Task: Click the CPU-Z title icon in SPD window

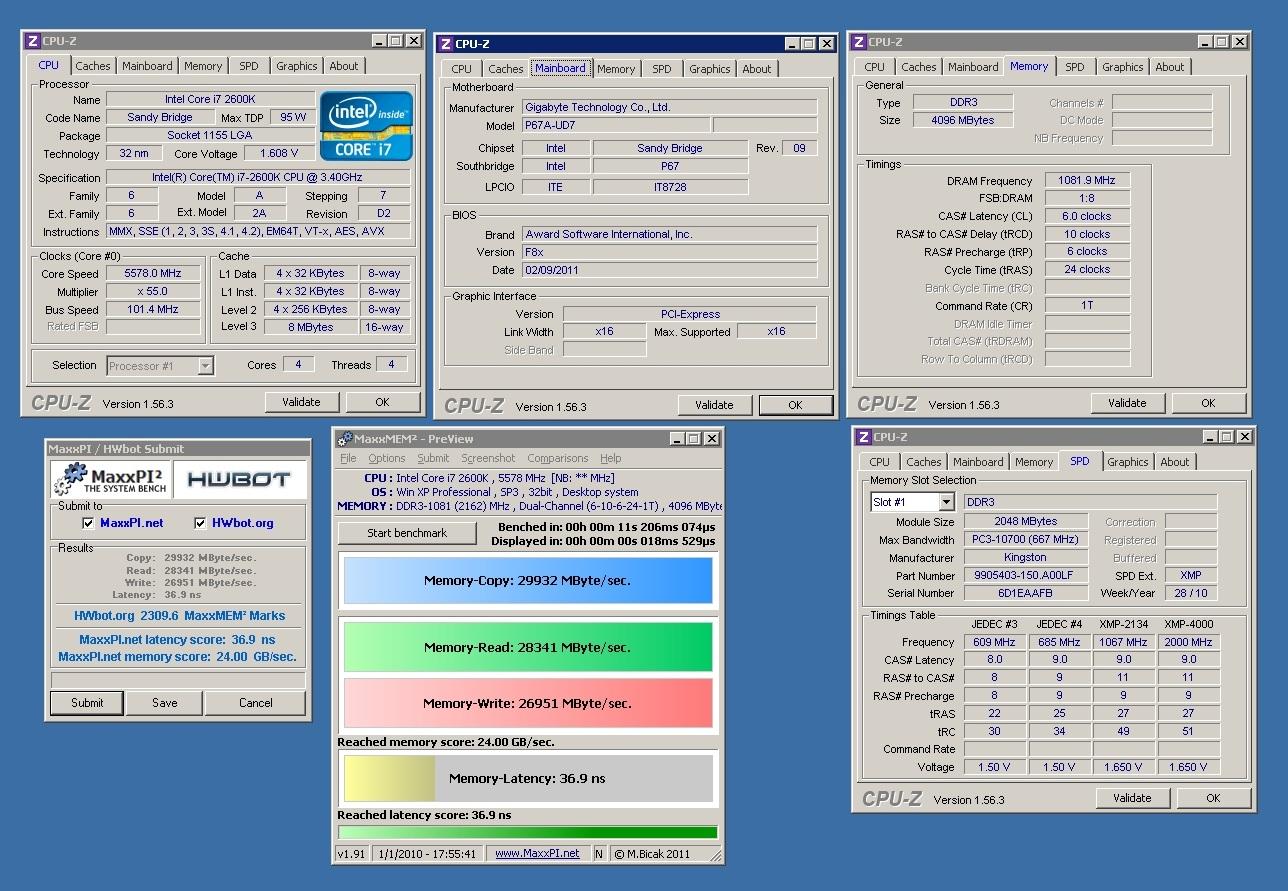Action: [862, 436]
